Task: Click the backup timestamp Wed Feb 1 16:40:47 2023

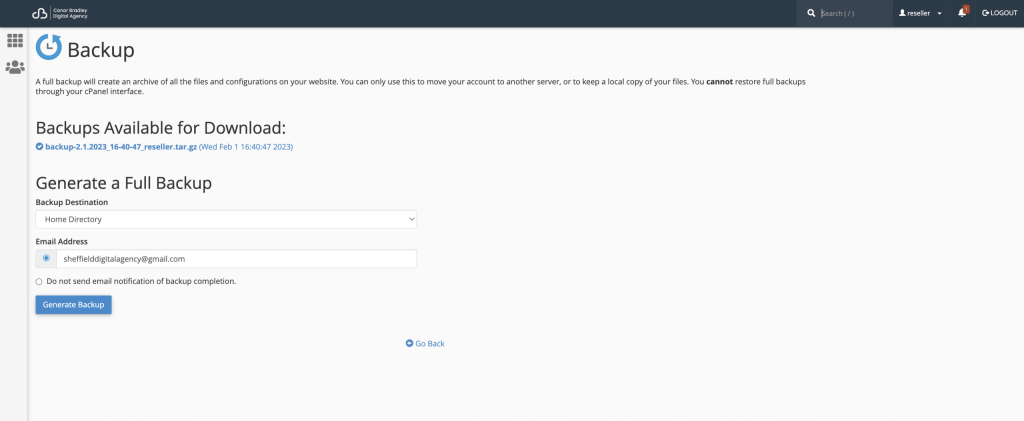Action: [246, 147]
